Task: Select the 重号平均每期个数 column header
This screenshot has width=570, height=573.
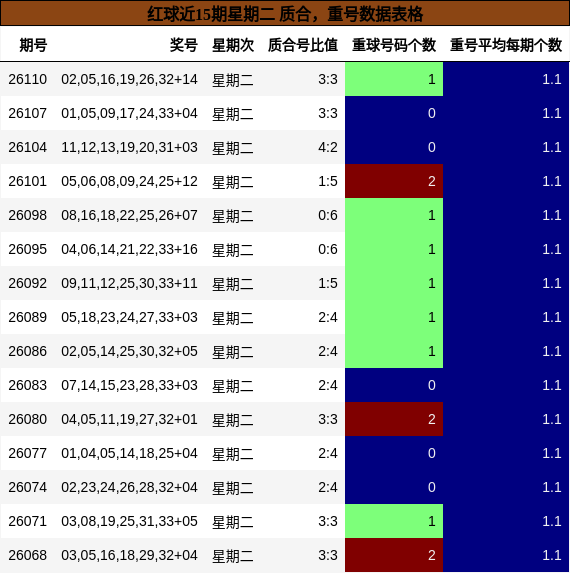Action: pyautogui.click(x=506, y=45)
